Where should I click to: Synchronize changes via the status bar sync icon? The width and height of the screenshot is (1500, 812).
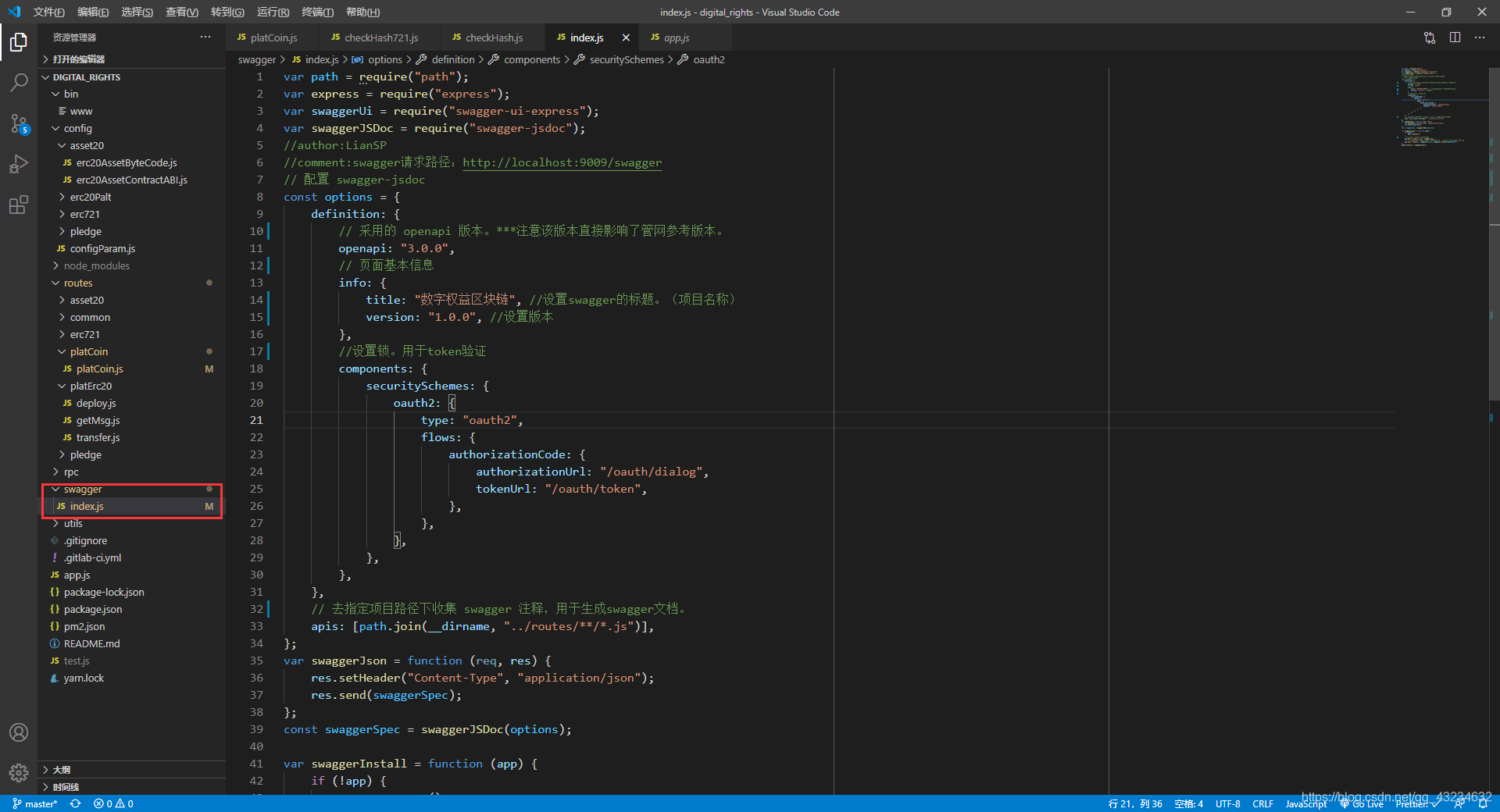pos(76,803)
